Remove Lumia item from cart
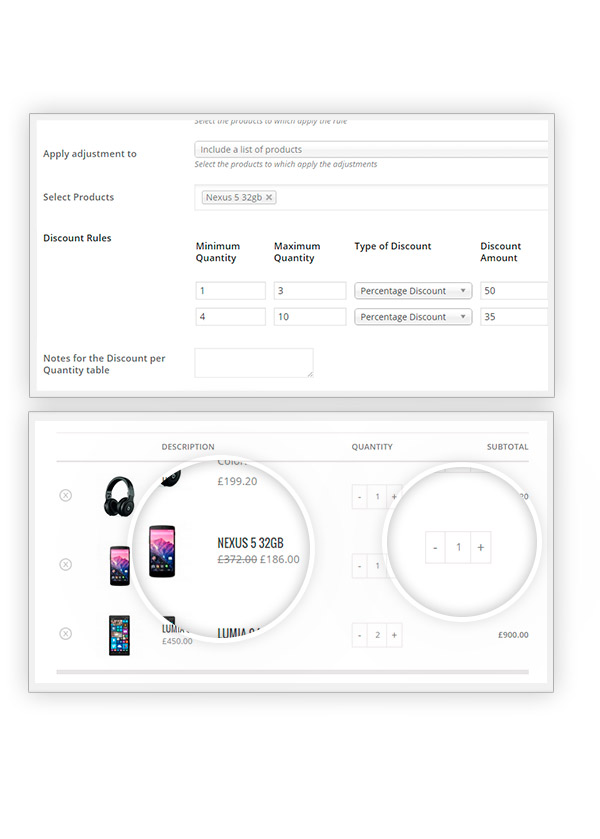 (65, 634)
